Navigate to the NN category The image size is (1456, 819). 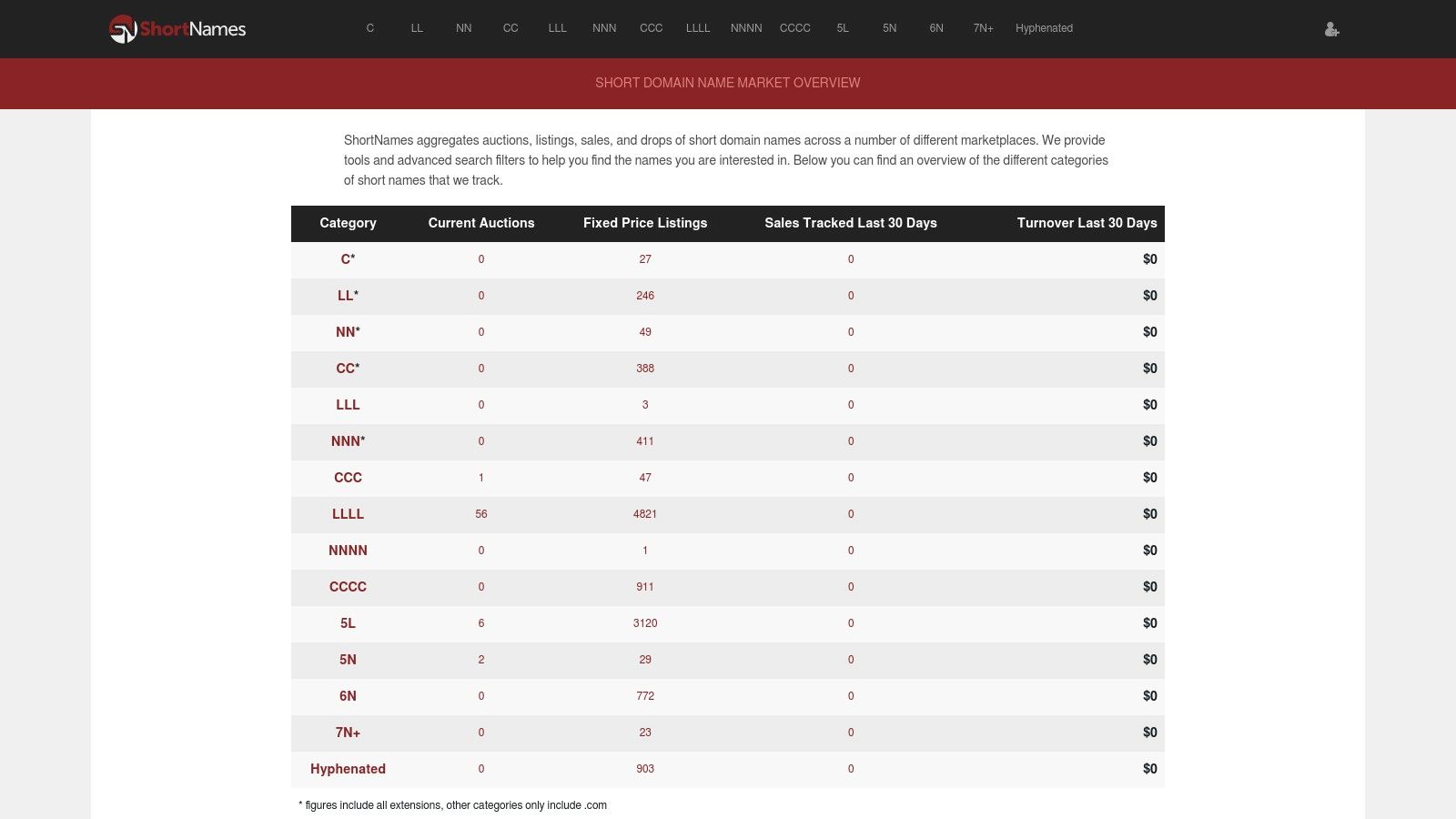pos(463,28)
